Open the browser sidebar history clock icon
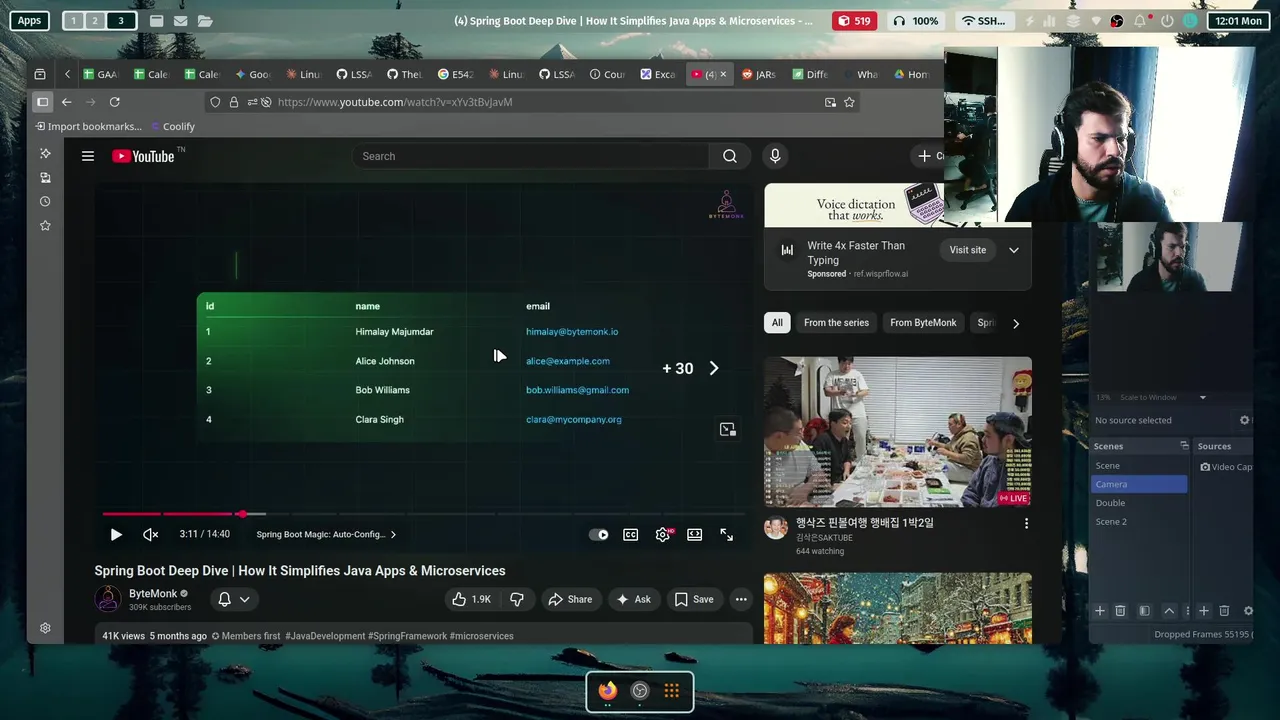This screenshot has height=720, width=1280. (x=45, y=202)
